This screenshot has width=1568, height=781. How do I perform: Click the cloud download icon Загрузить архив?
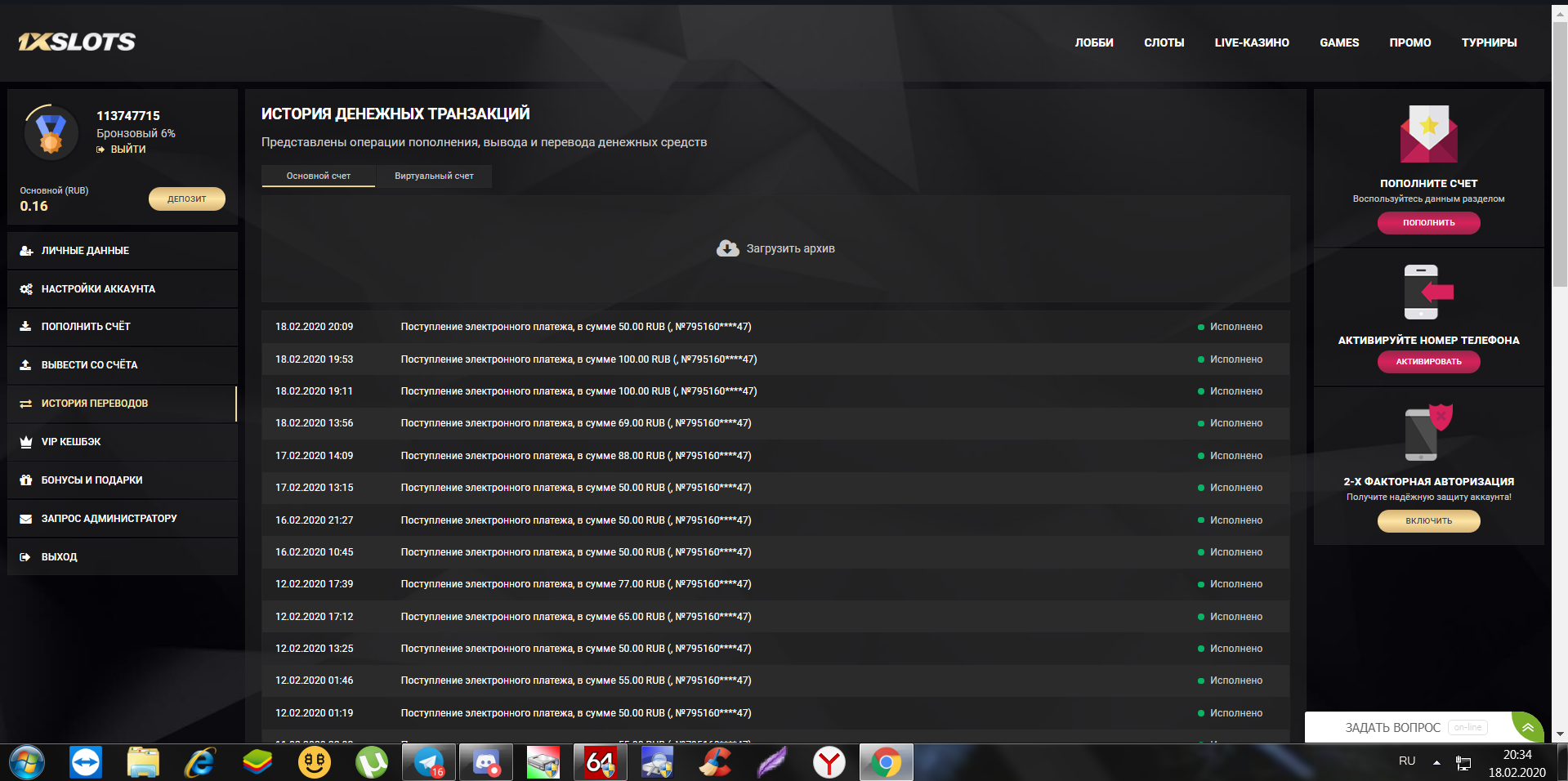tap(726, 248)
